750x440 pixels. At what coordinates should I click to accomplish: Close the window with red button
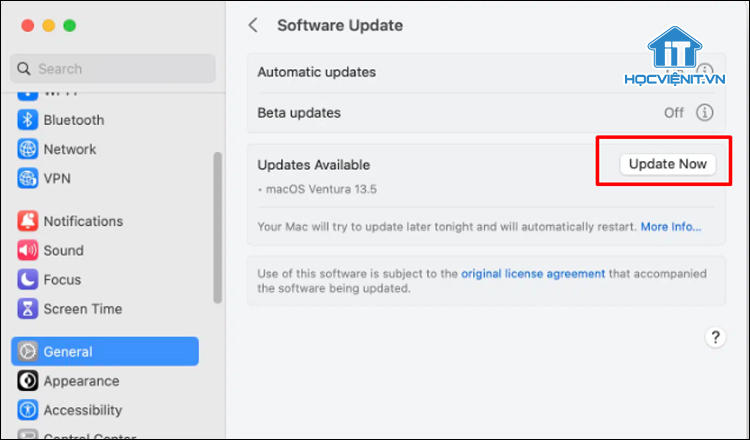[28, 25]
